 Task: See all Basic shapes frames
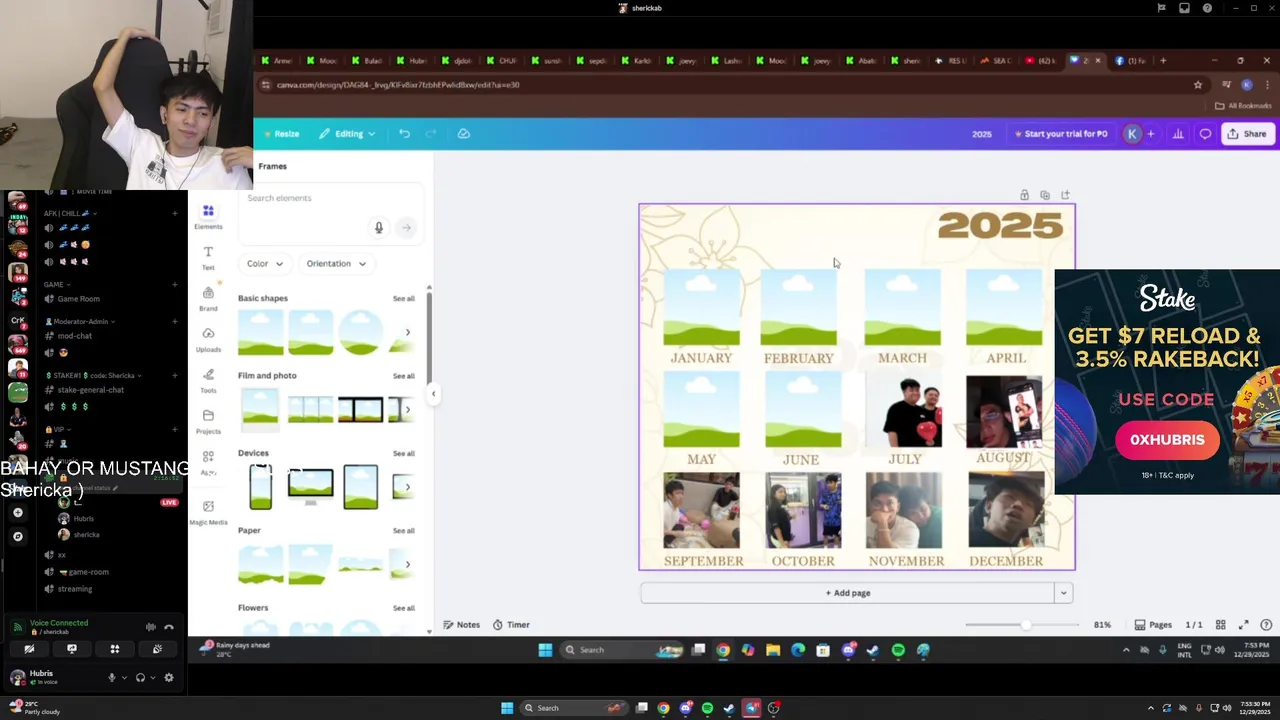point(403,299)
